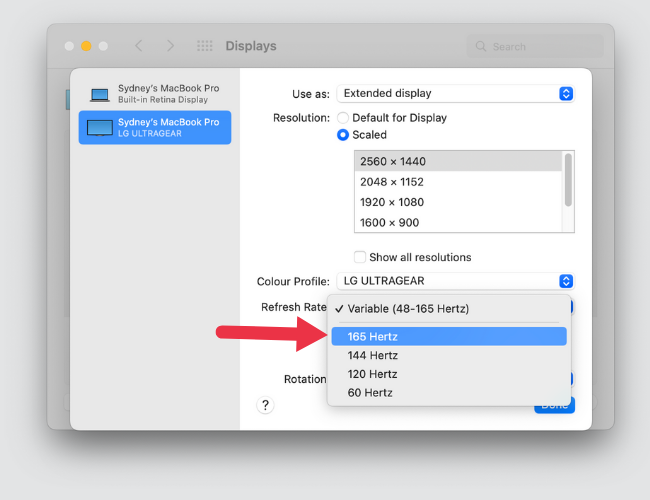Go forward with the right chevron

point(170,46)
